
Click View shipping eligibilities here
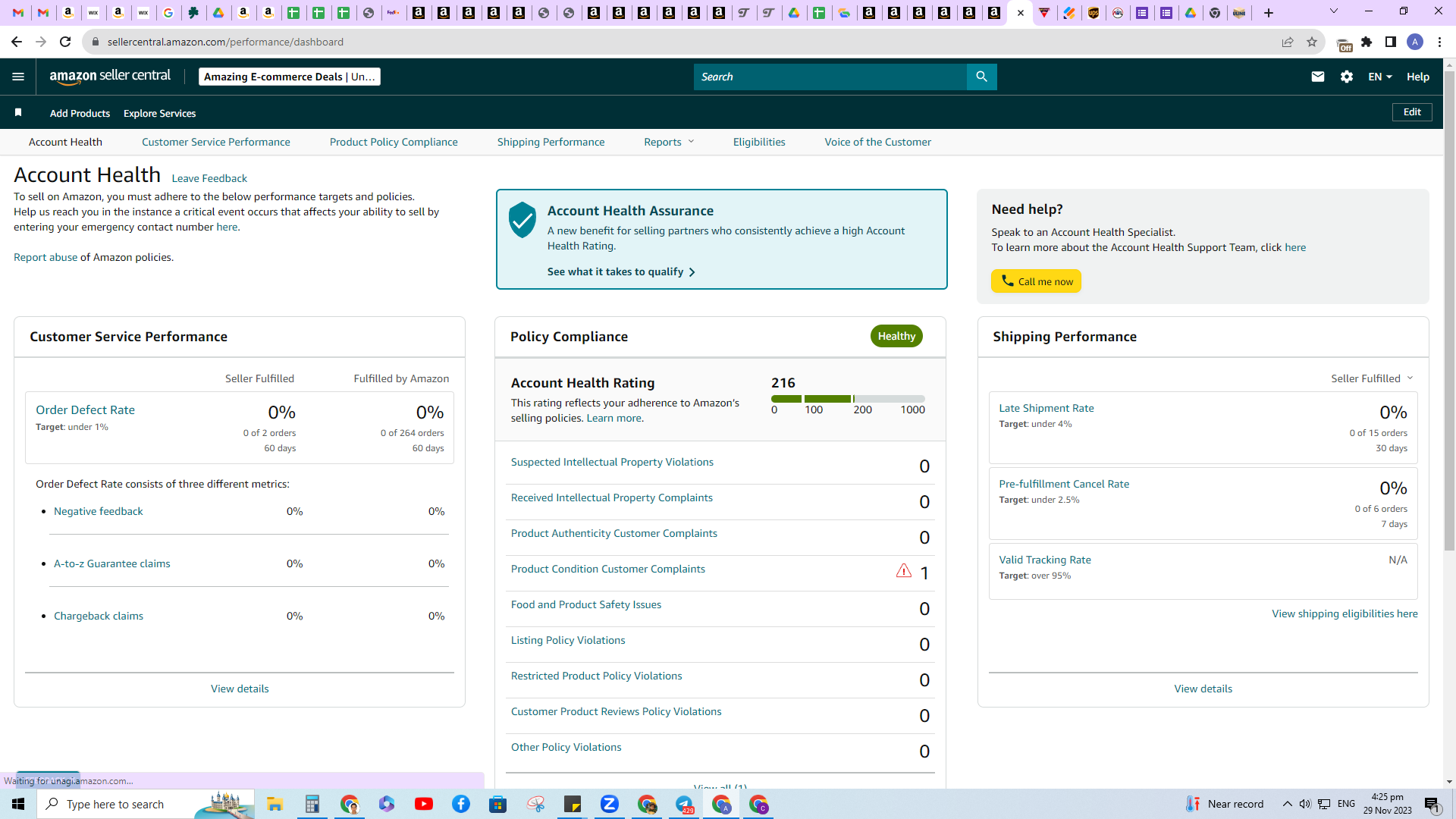tap(1345, 613)
